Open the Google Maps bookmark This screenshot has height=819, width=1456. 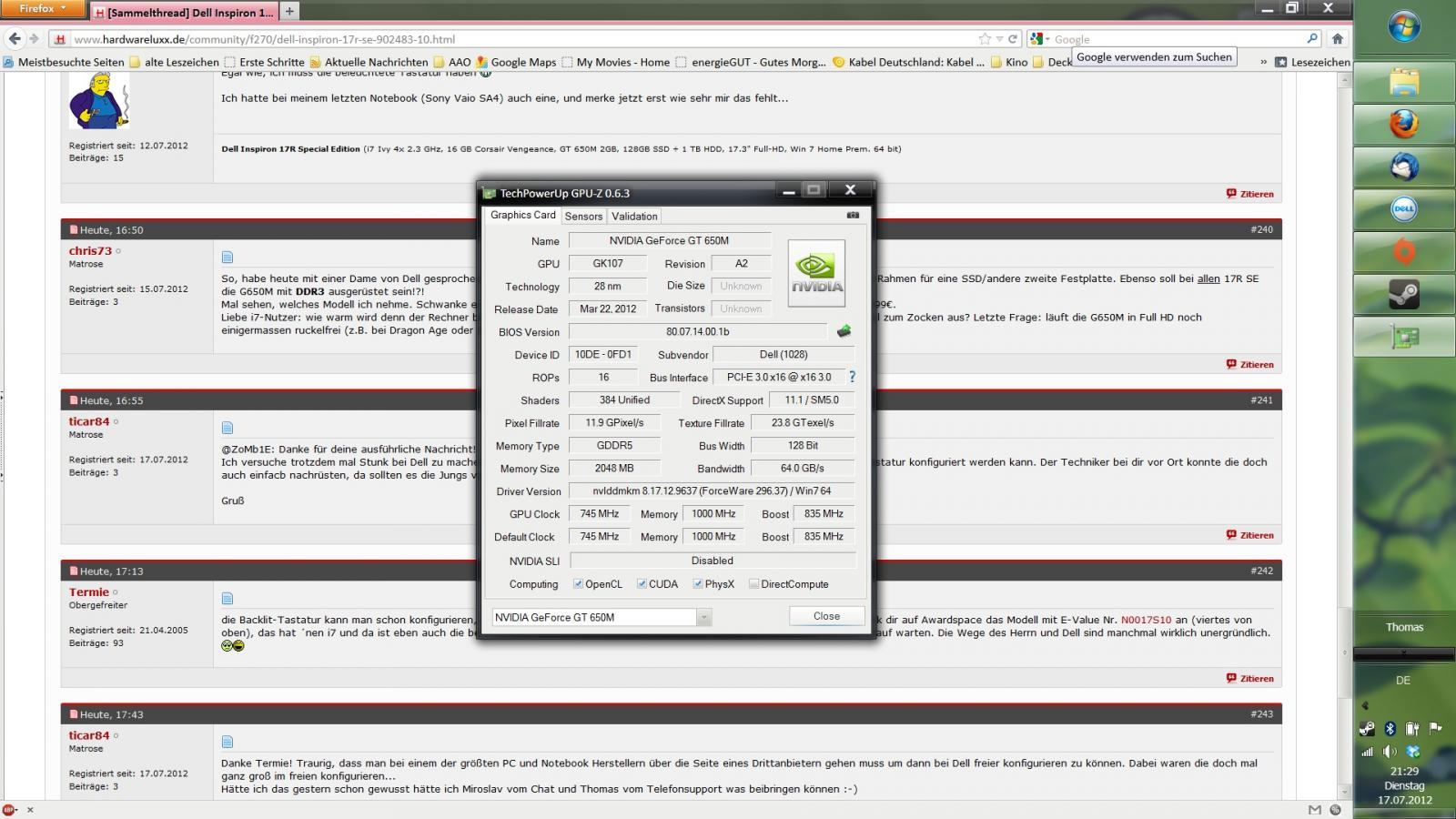click(516, 62)
